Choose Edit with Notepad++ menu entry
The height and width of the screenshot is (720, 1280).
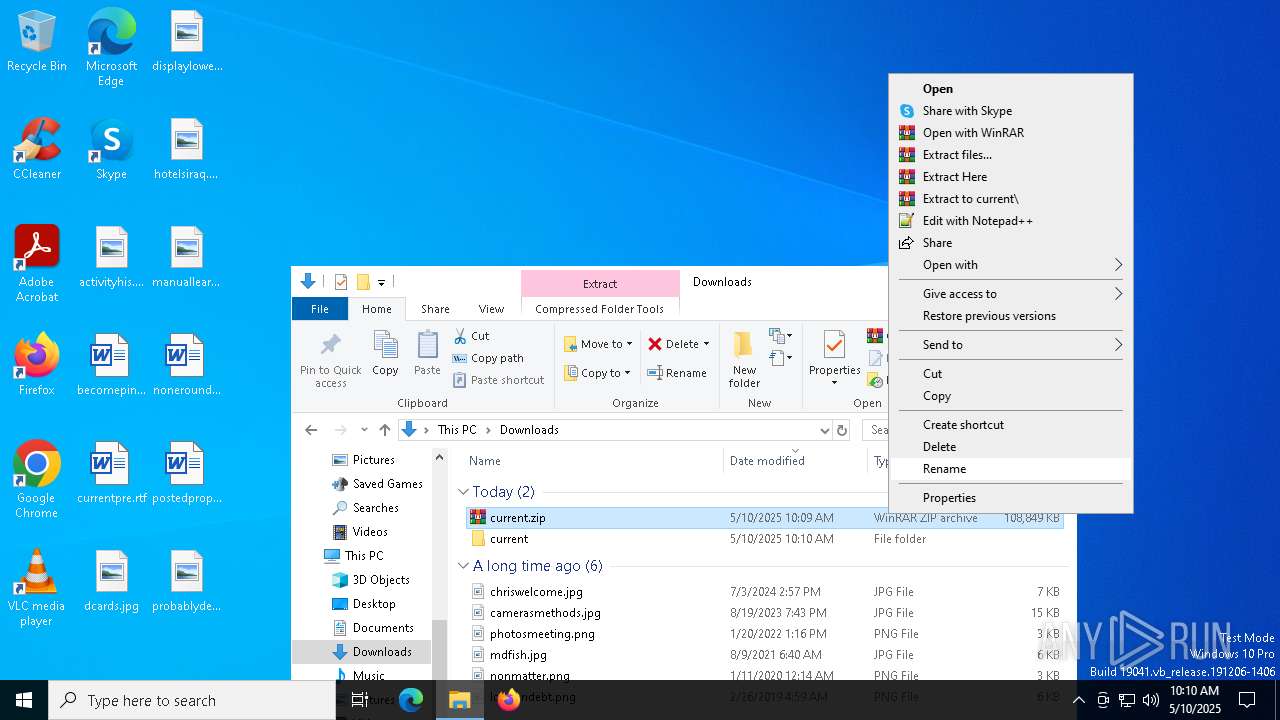click(1011, 221)
